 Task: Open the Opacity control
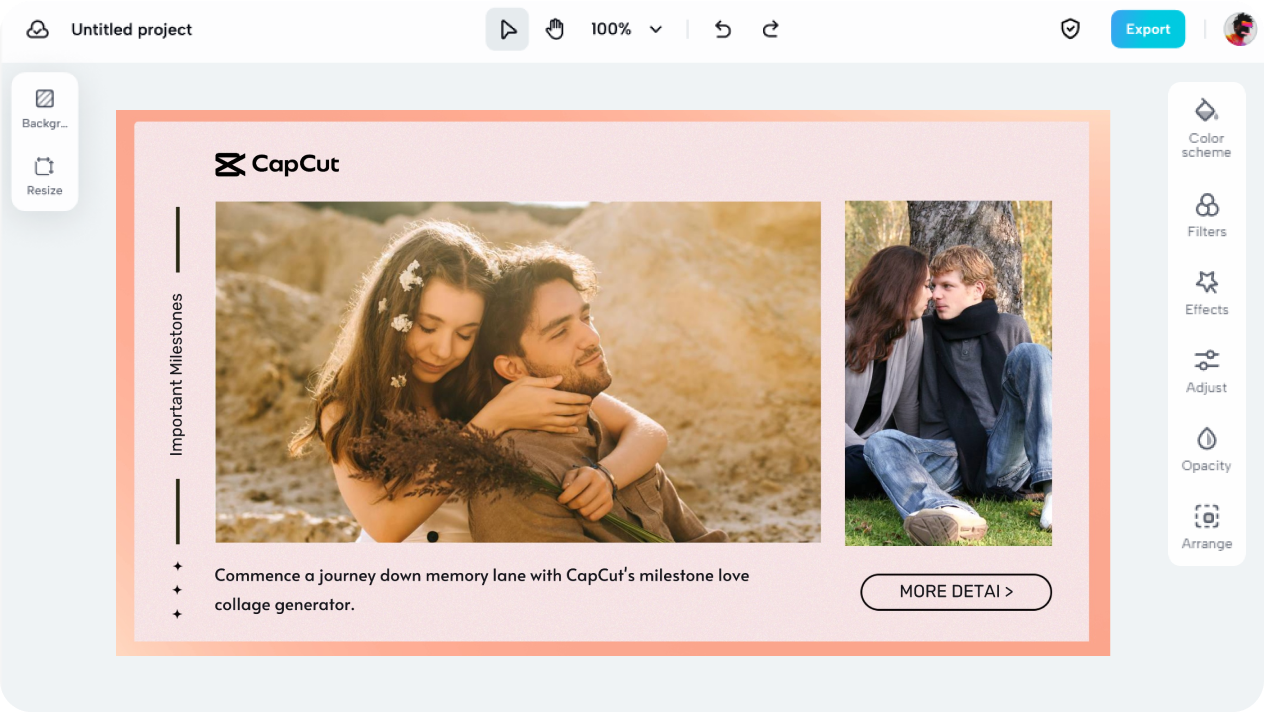1206,448
